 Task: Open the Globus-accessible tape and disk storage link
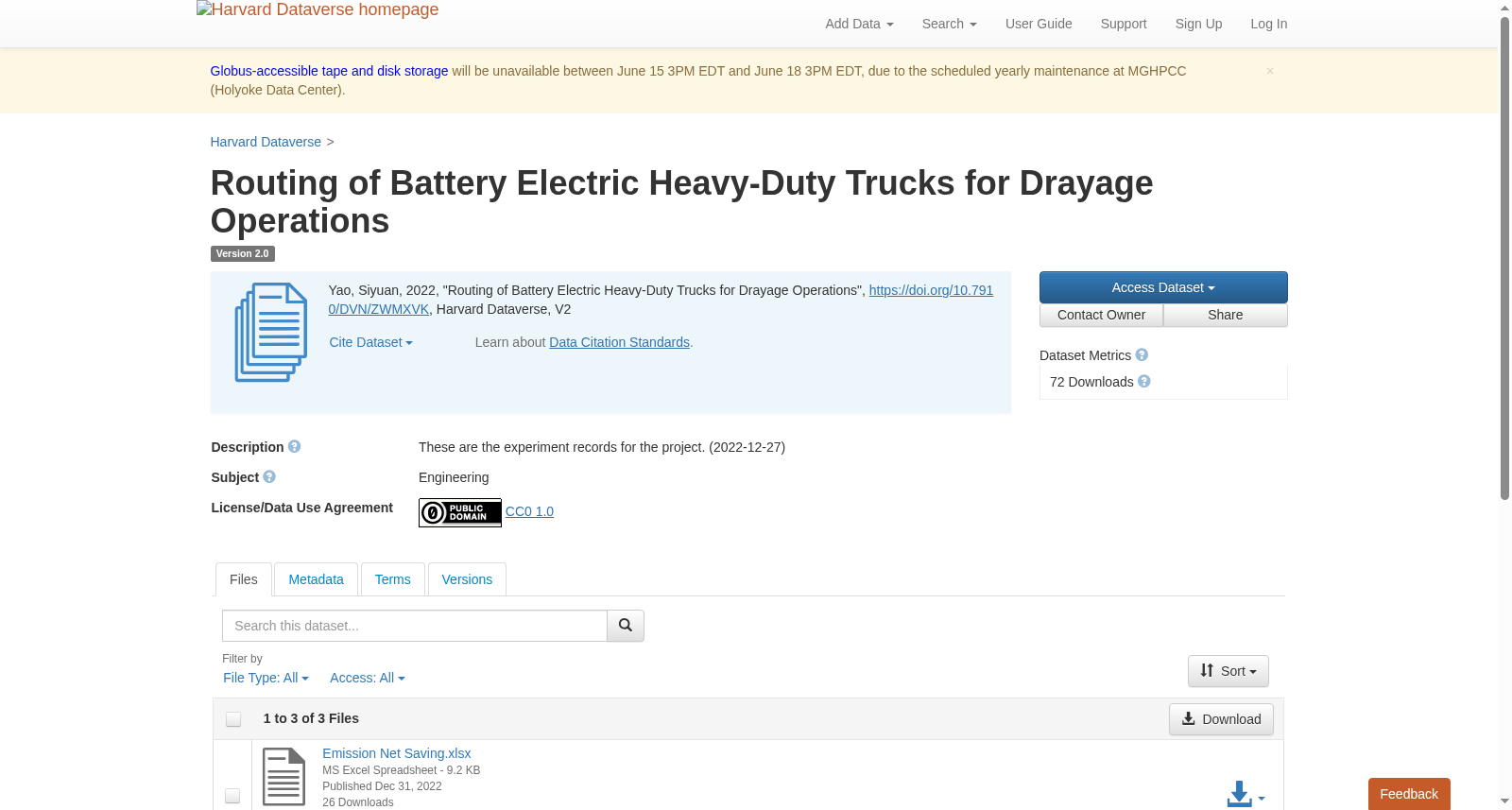(x=329, y=71)
